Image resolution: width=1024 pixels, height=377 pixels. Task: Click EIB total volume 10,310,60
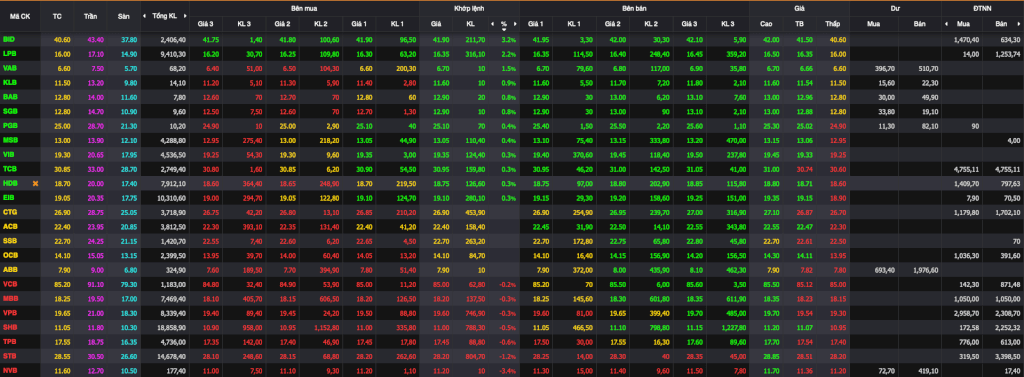(172, 197)
